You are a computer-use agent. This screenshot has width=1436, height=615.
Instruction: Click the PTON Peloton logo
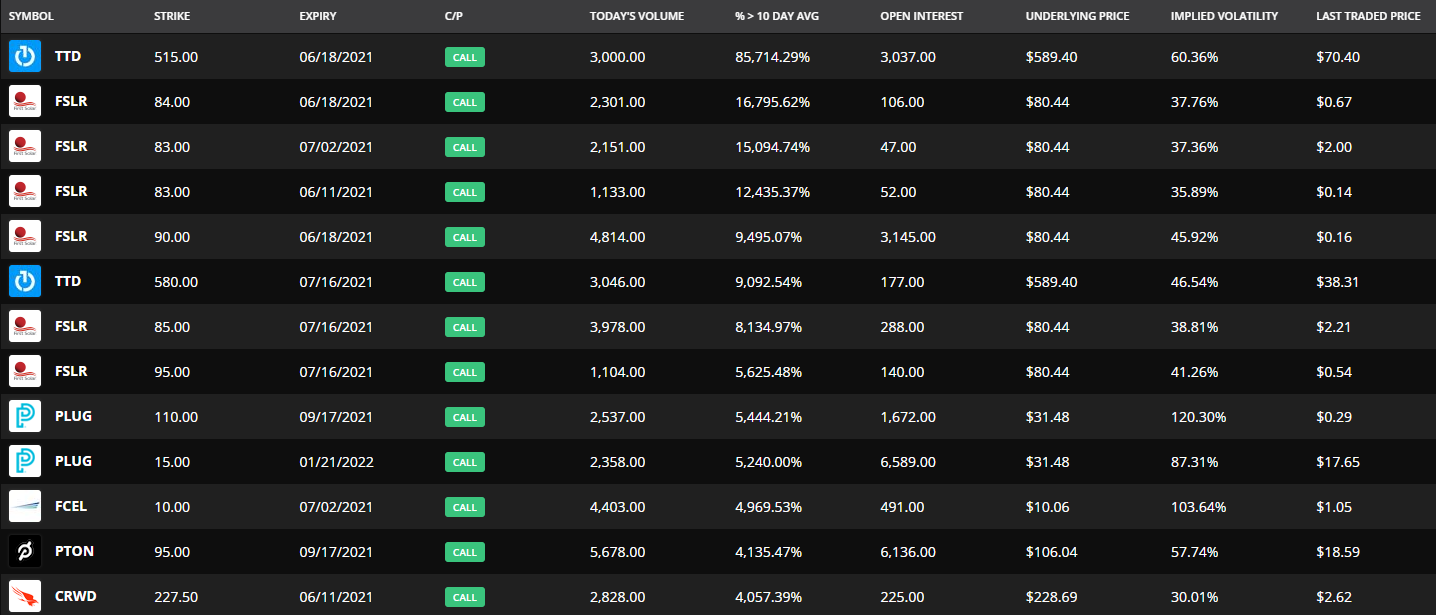(x=25, y=552)
